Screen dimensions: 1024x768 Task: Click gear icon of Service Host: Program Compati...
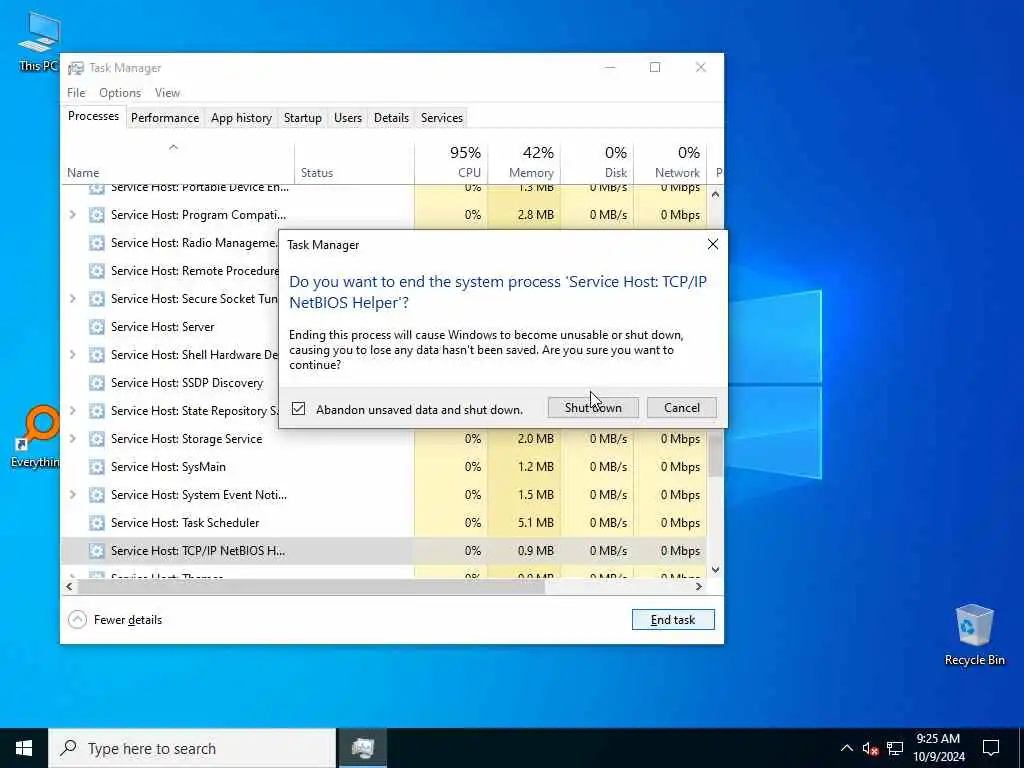click(x=97, y=215)
